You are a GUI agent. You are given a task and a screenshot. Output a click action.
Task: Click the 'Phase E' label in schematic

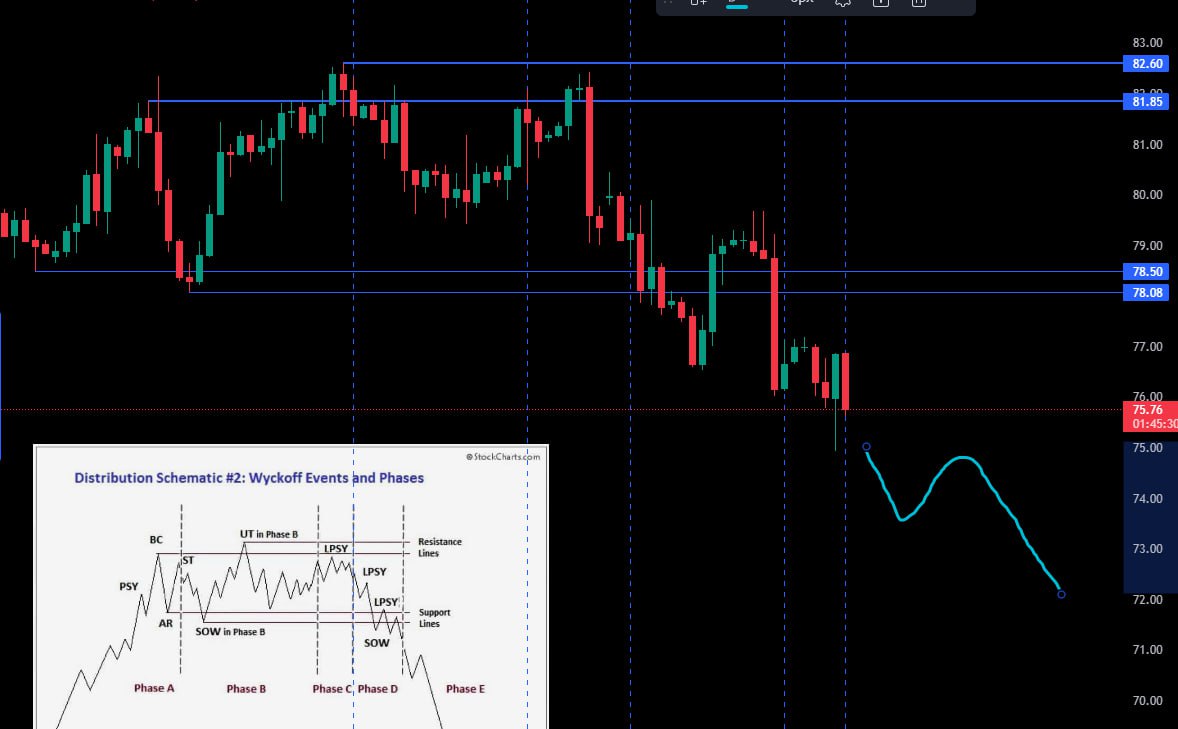point(465,688)
